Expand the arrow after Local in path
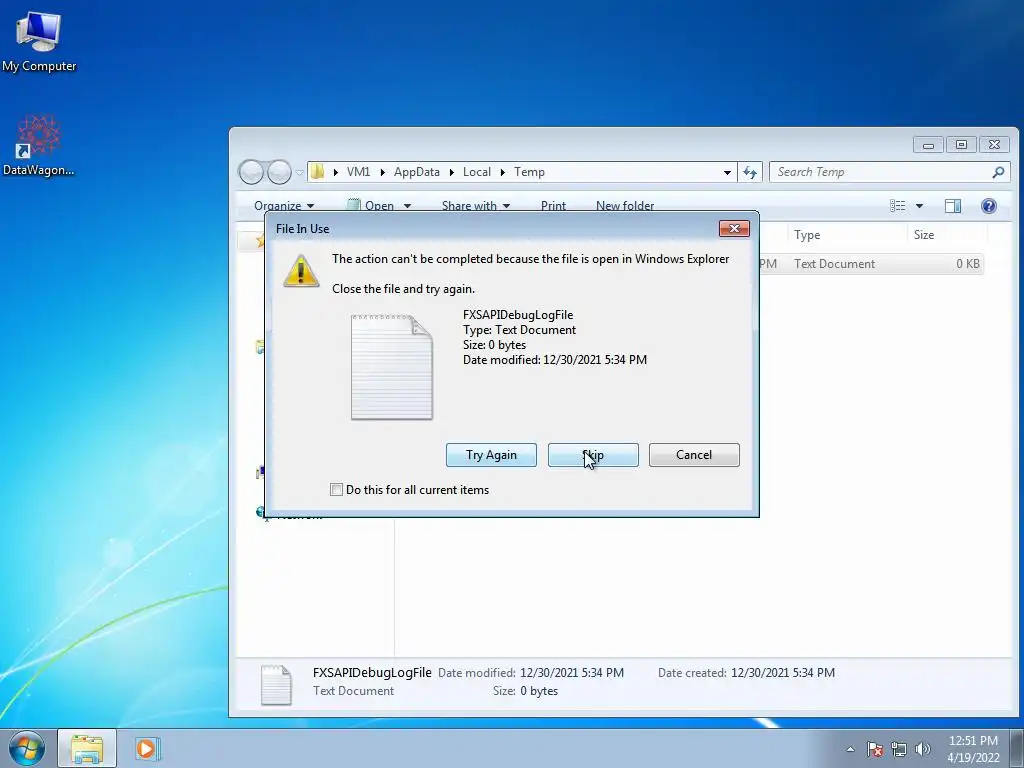Screen dimensions: 1024x768 coord(502,172)
